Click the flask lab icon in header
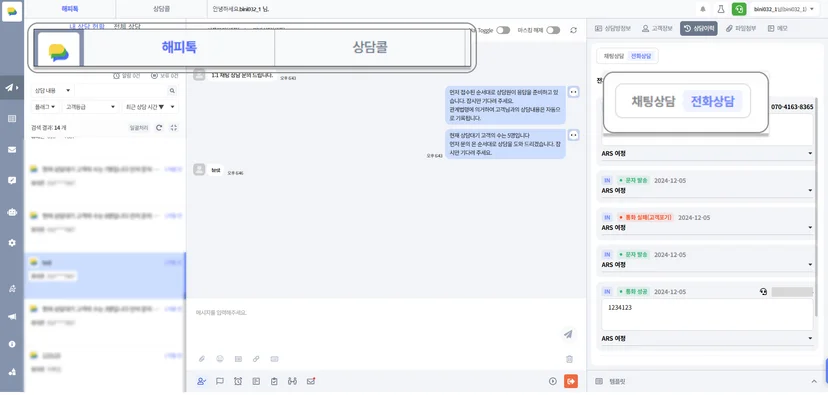 click(720, 10)
